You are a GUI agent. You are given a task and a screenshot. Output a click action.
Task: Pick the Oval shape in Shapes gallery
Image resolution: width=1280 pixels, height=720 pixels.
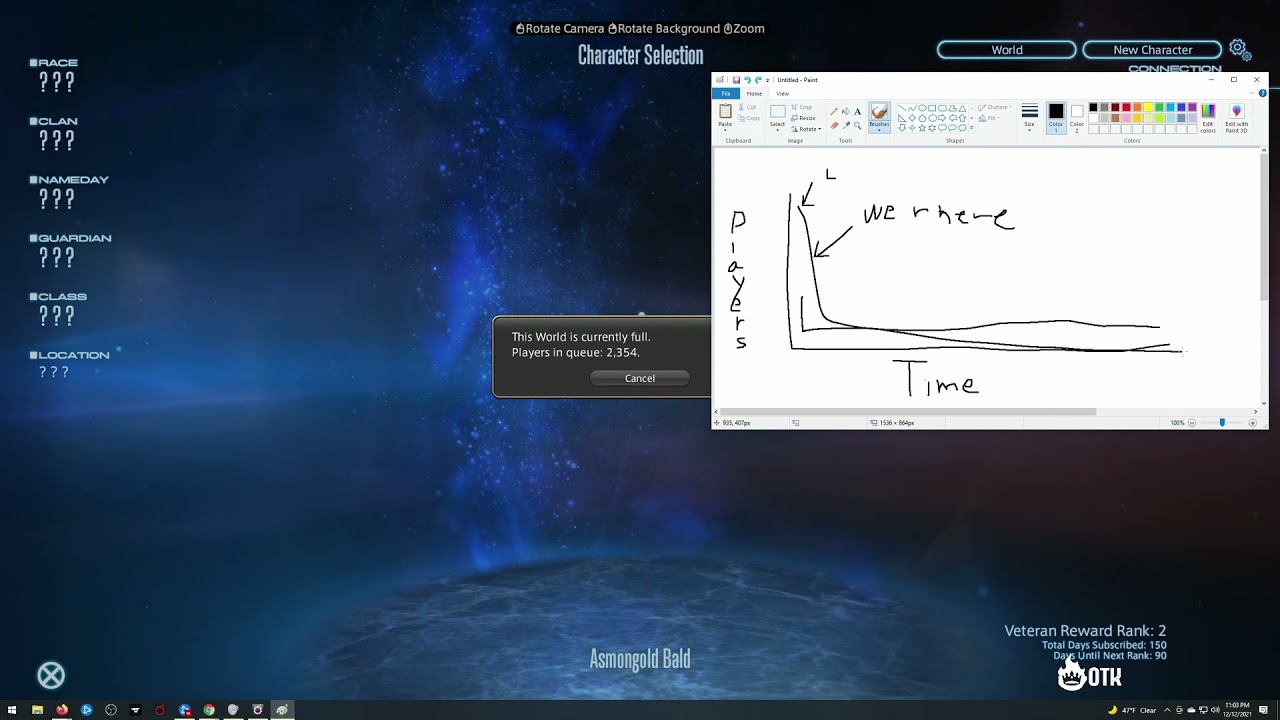tap(922, 108)
